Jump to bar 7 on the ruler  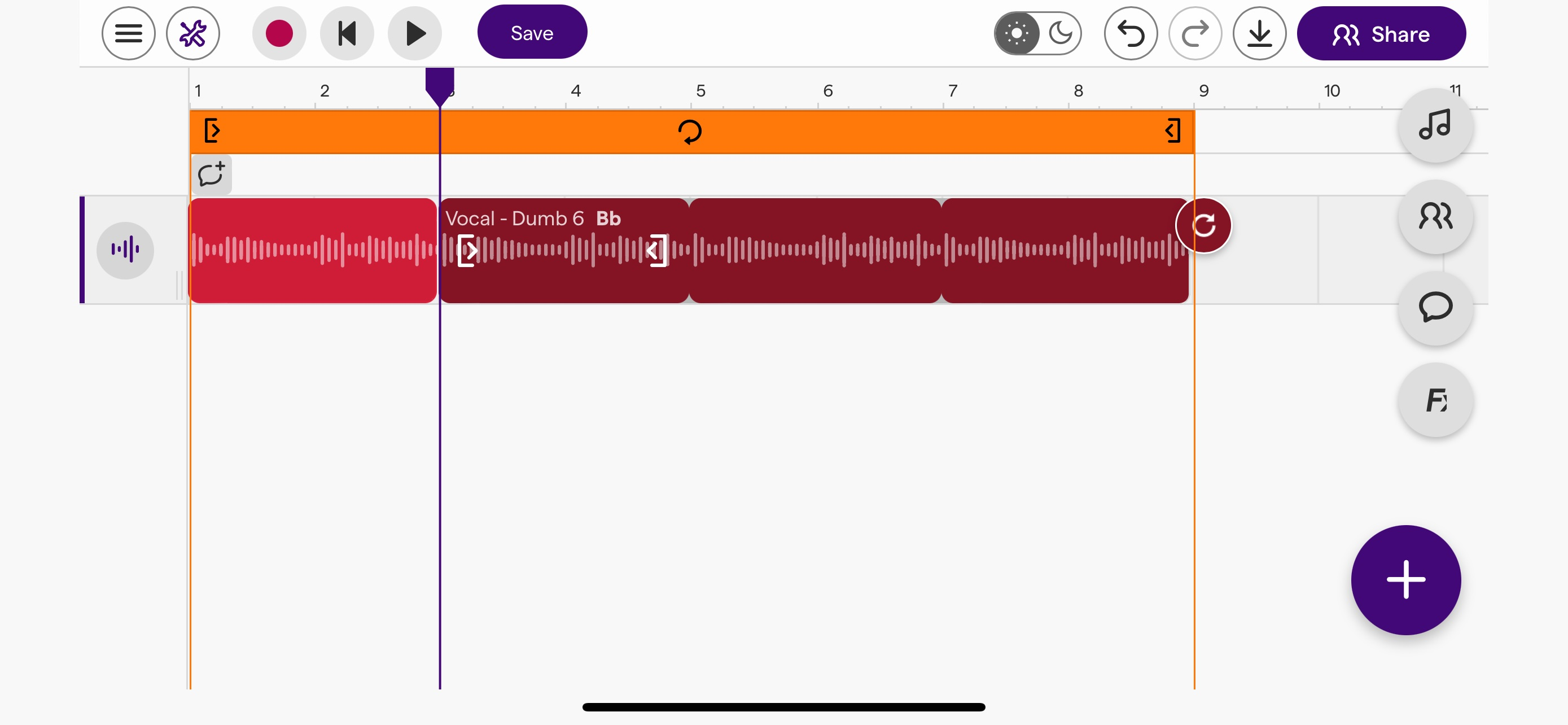[x=953, y=91]
